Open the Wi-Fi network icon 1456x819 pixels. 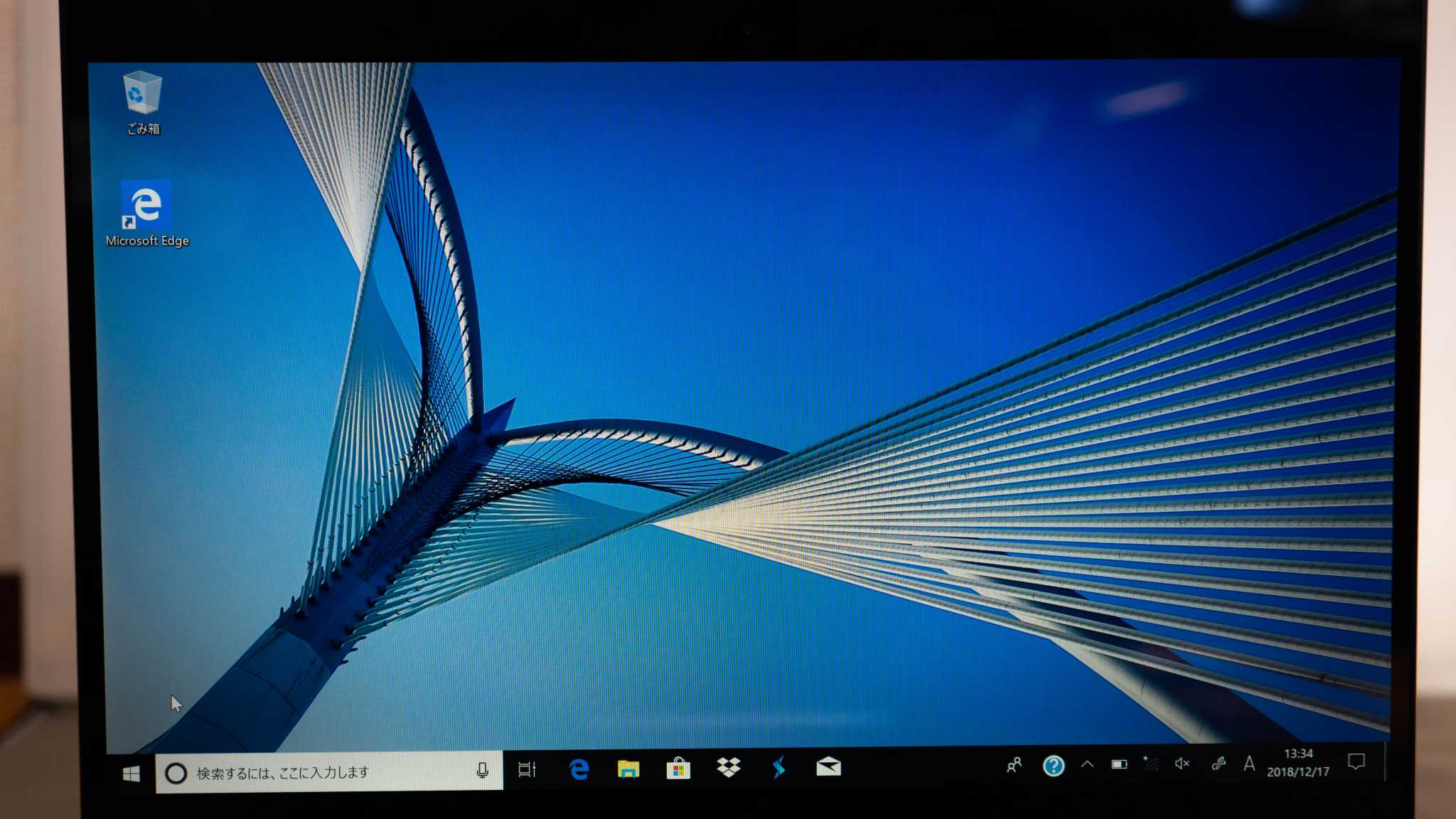pyautogui.click(x=1151, y=764)
